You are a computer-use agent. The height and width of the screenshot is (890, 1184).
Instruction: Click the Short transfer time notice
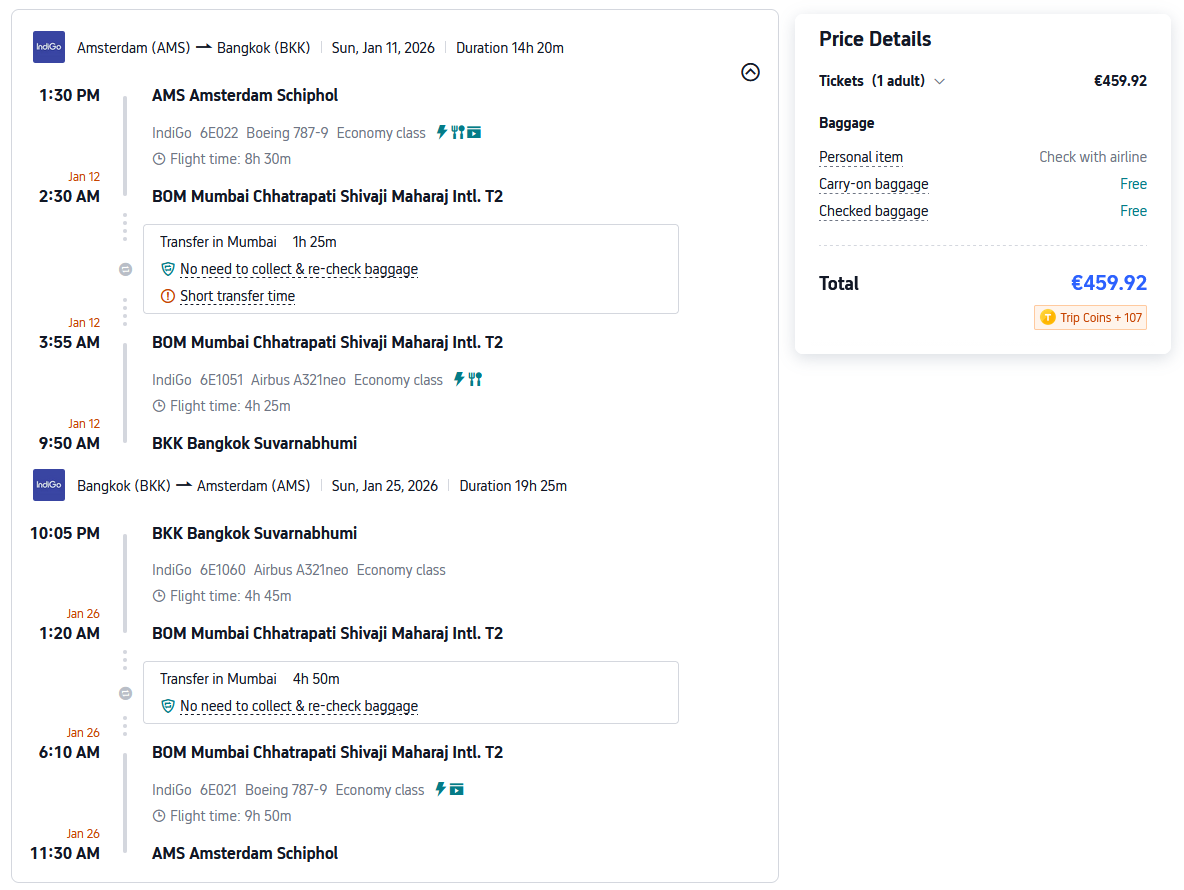click(x=237, y=296)
